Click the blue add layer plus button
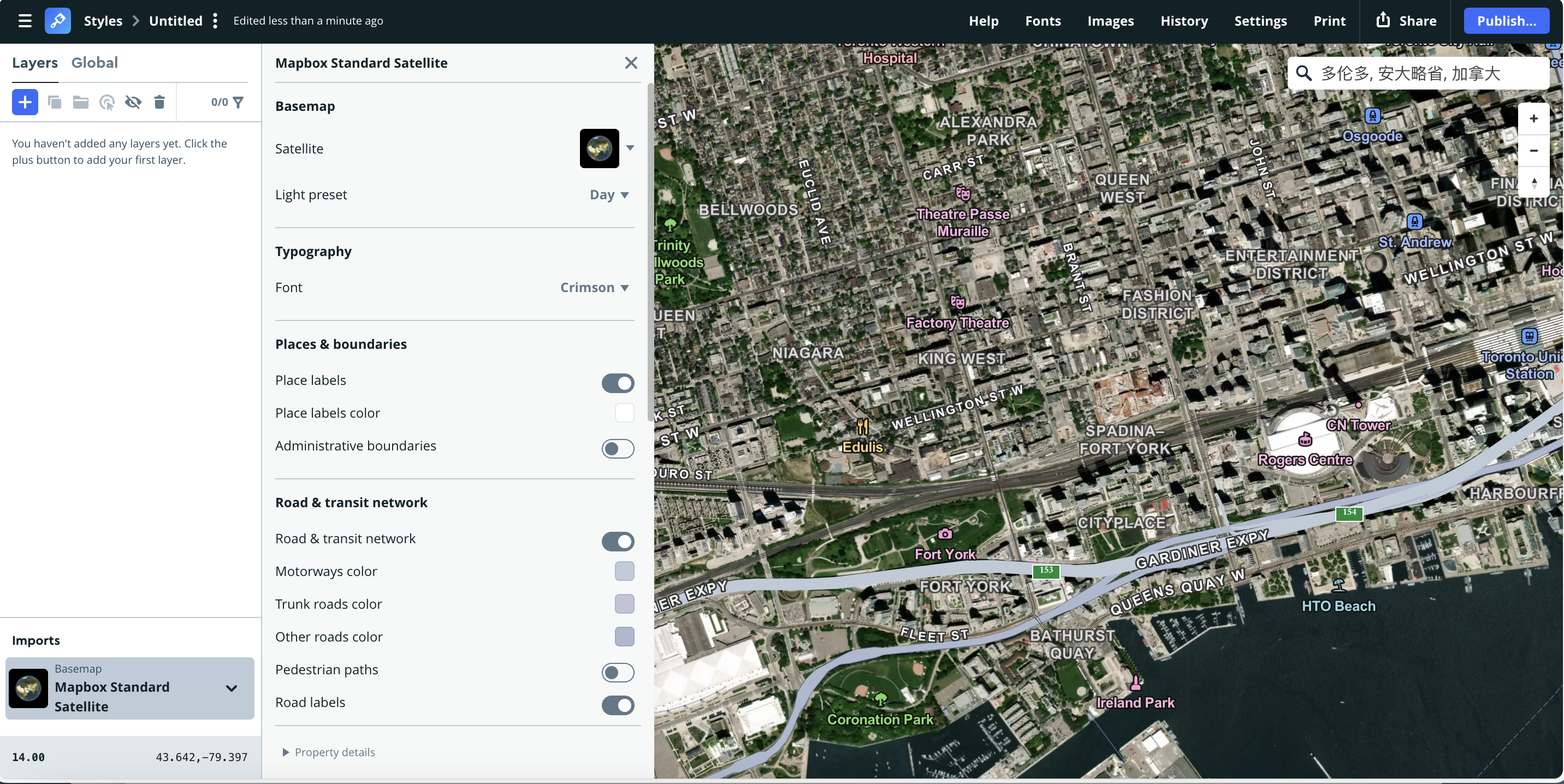 tap(25, 102)
